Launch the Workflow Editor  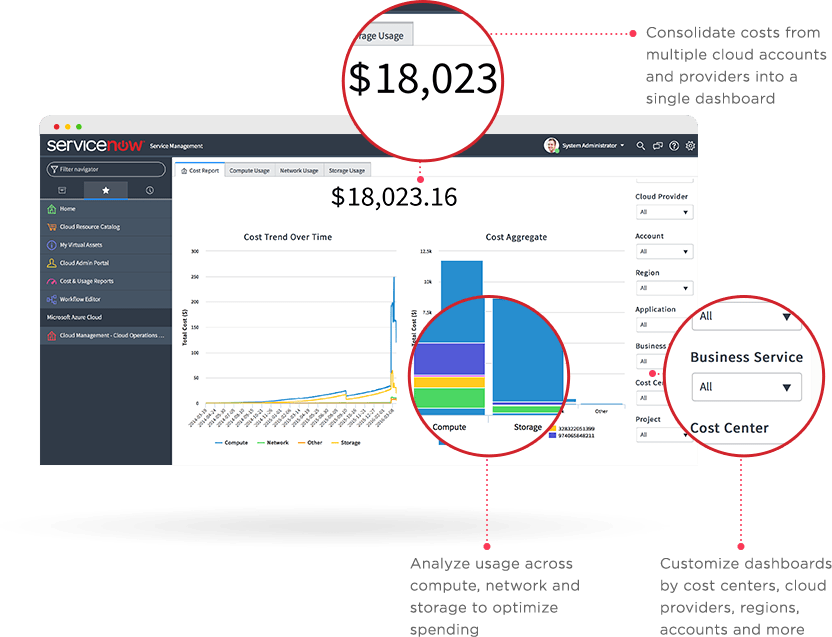[x=83, y=297]
